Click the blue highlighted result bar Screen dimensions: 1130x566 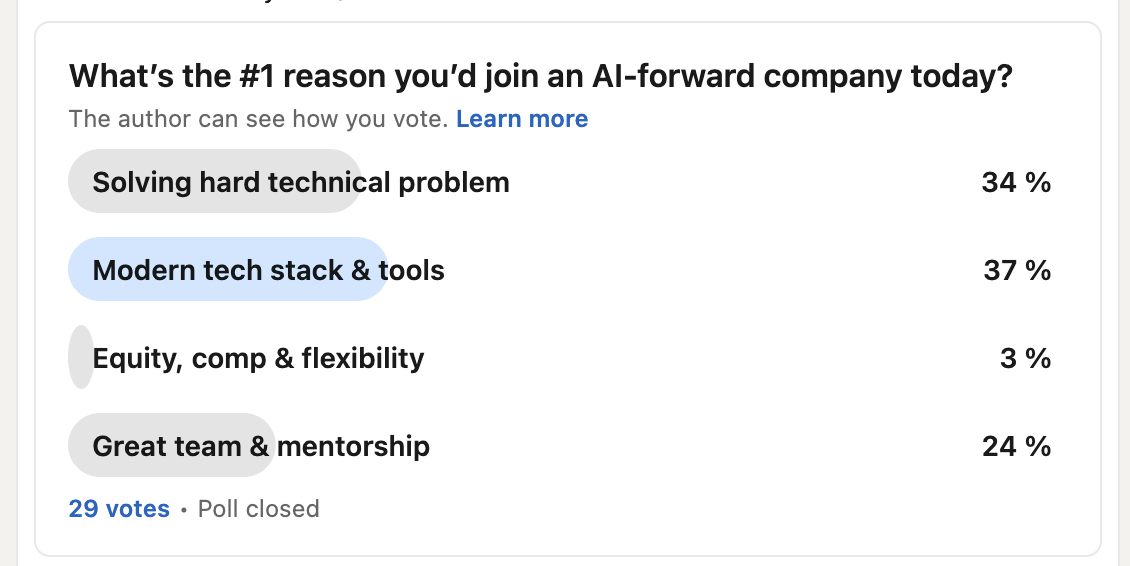click(x=228, y=269)
